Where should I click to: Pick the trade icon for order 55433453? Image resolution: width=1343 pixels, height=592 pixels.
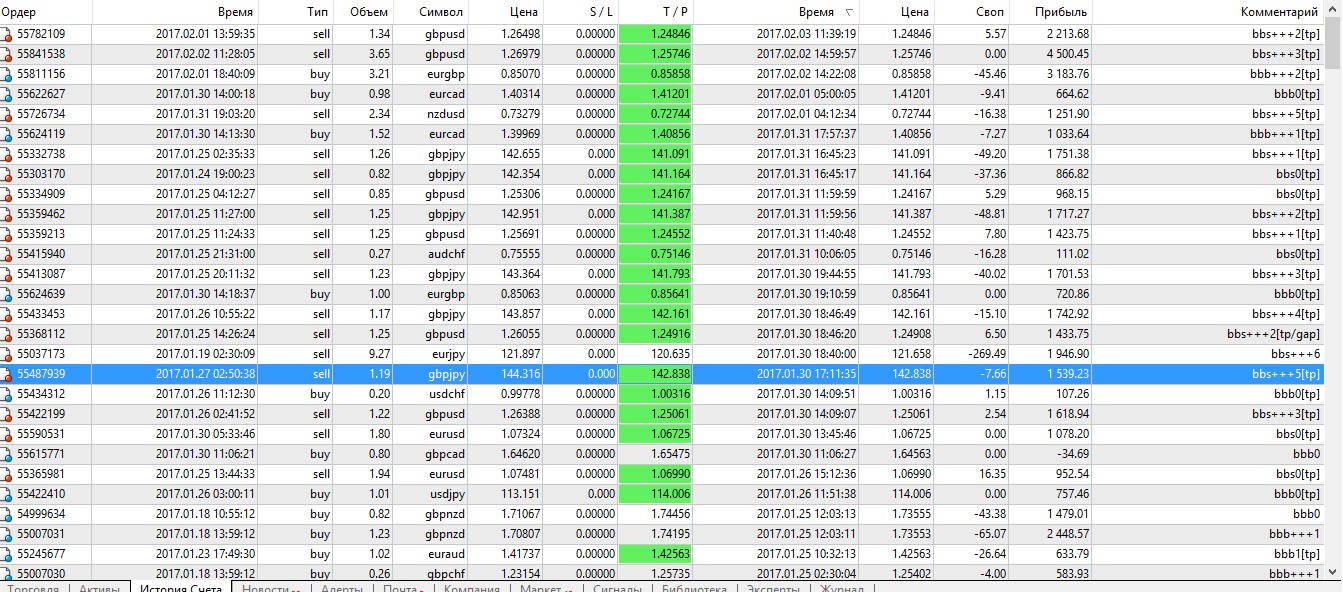coord(7,314)
